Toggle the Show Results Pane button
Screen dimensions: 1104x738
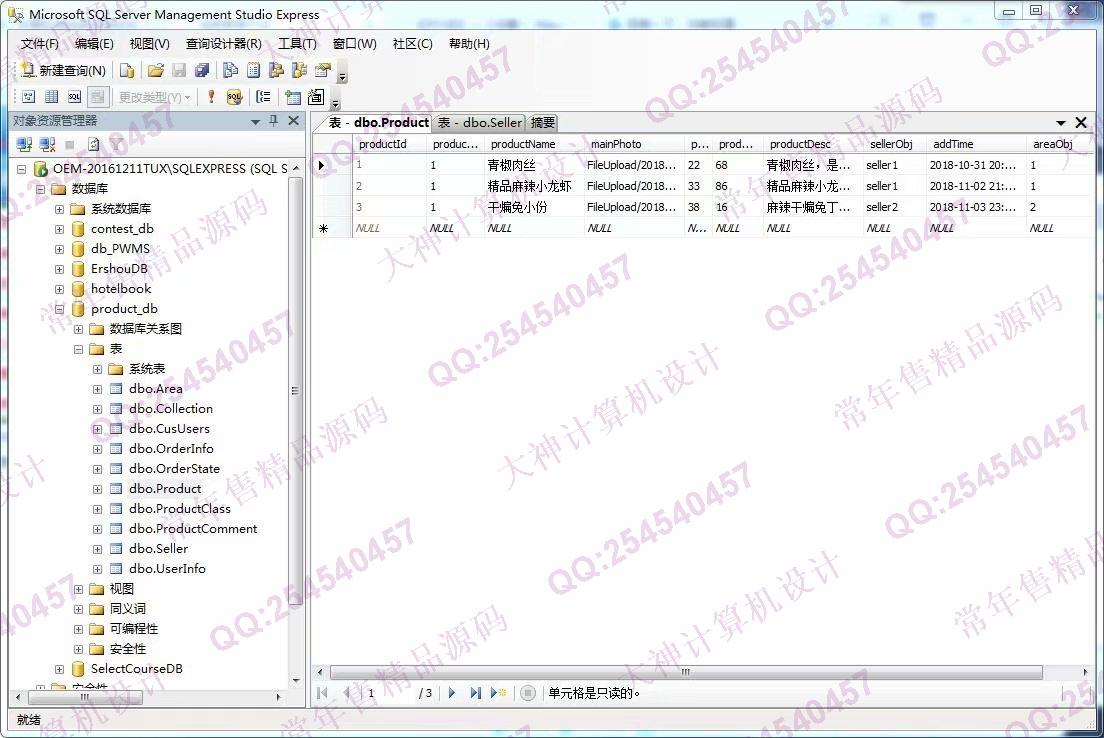coord(98,97)
